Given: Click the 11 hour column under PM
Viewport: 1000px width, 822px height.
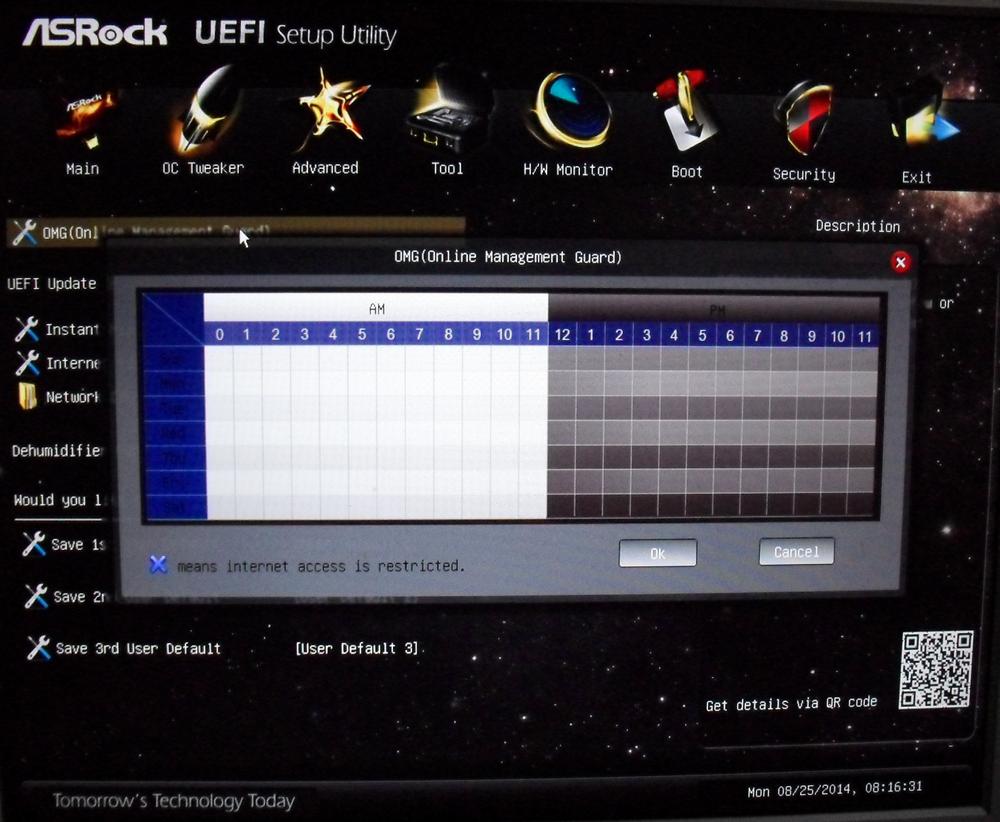Looking at the screenshot, I should (865, 337).
